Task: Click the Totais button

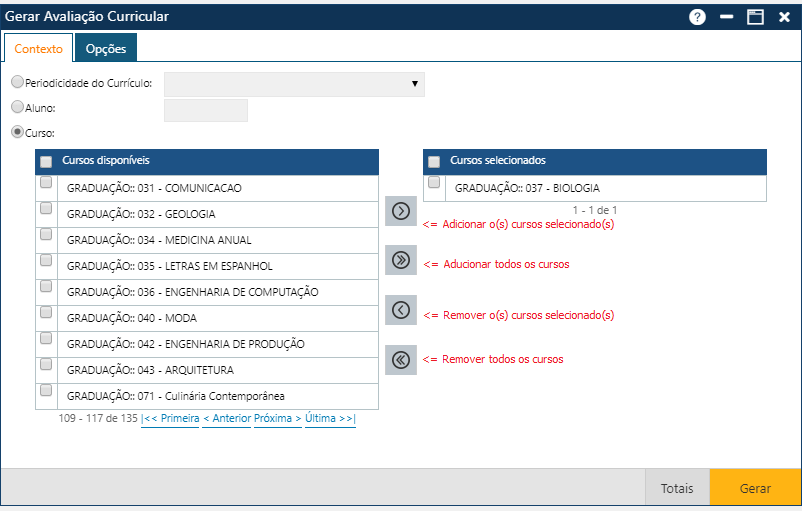Action: tap(677, 488)
